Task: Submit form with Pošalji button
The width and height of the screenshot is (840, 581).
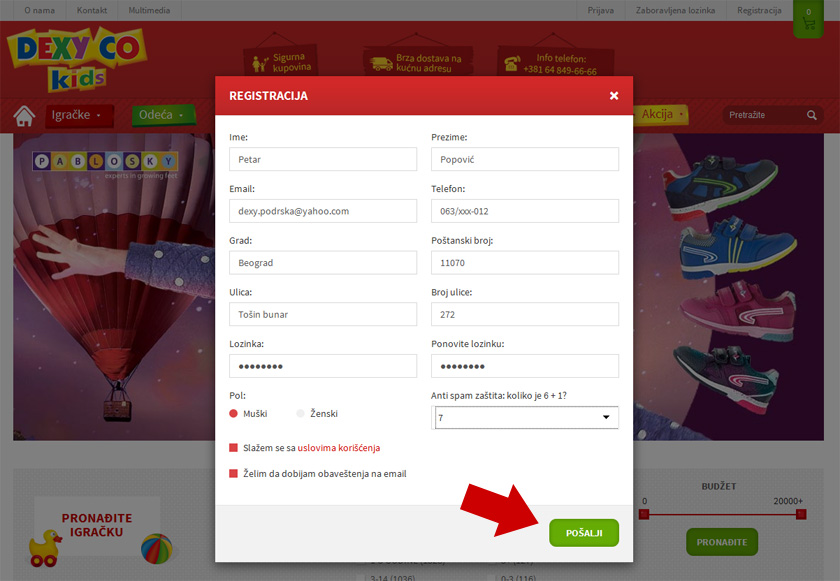Action: coord(584,533)
